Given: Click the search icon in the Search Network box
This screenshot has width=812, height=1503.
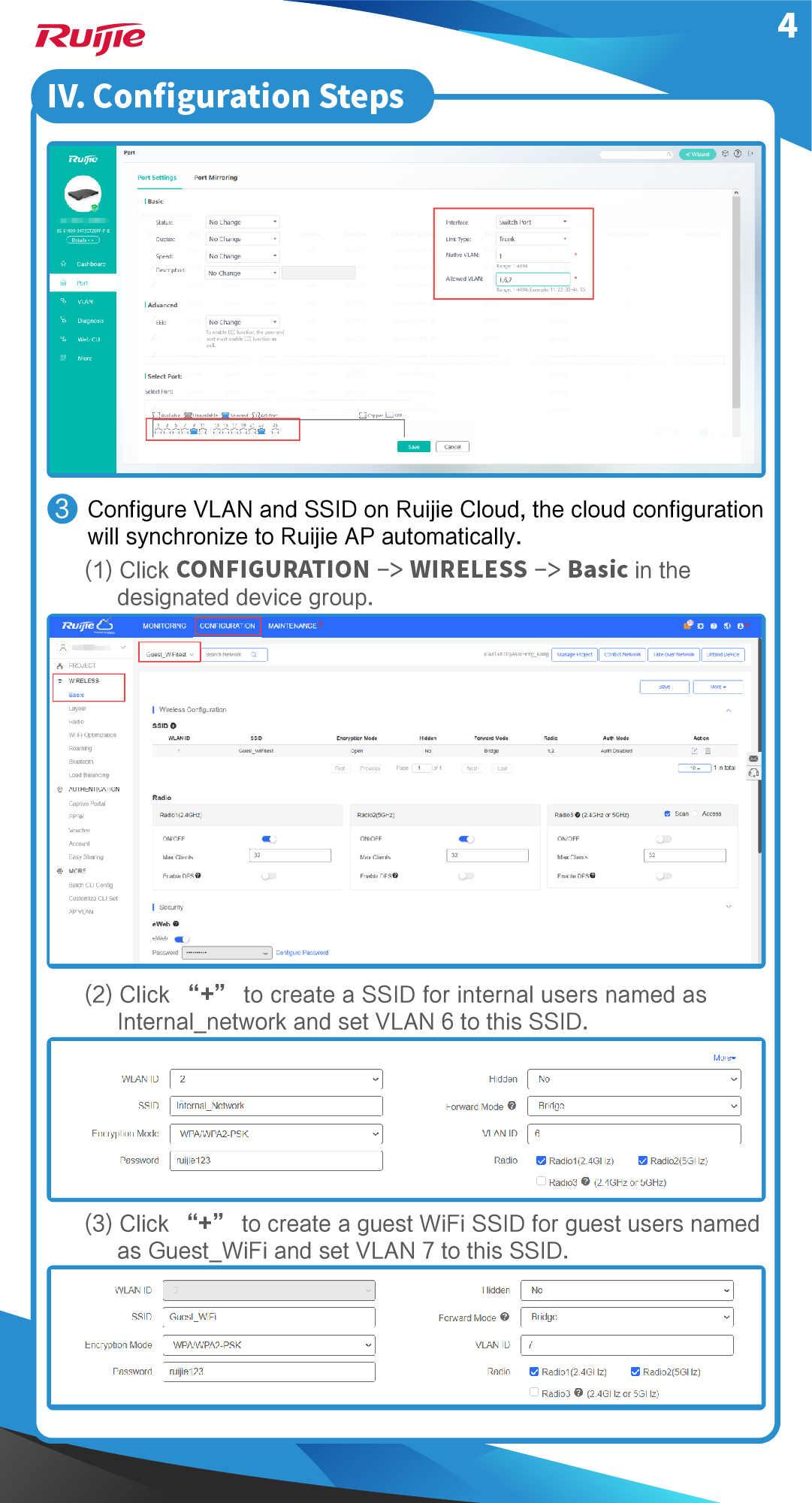Looking at the screenshot, I should (x=254, y=655).
